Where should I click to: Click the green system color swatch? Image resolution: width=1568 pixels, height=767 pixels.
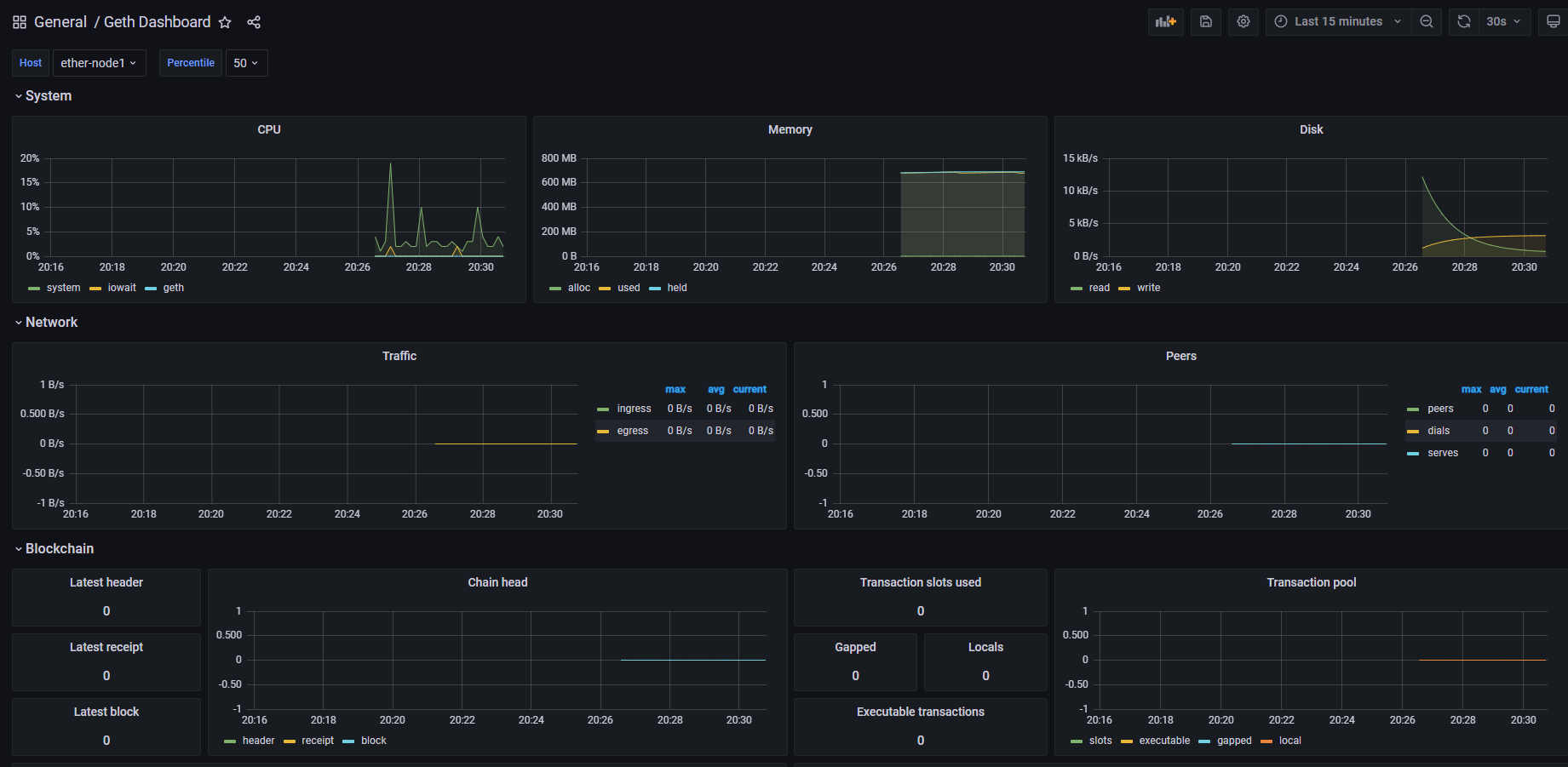click(x=34, y=289)
